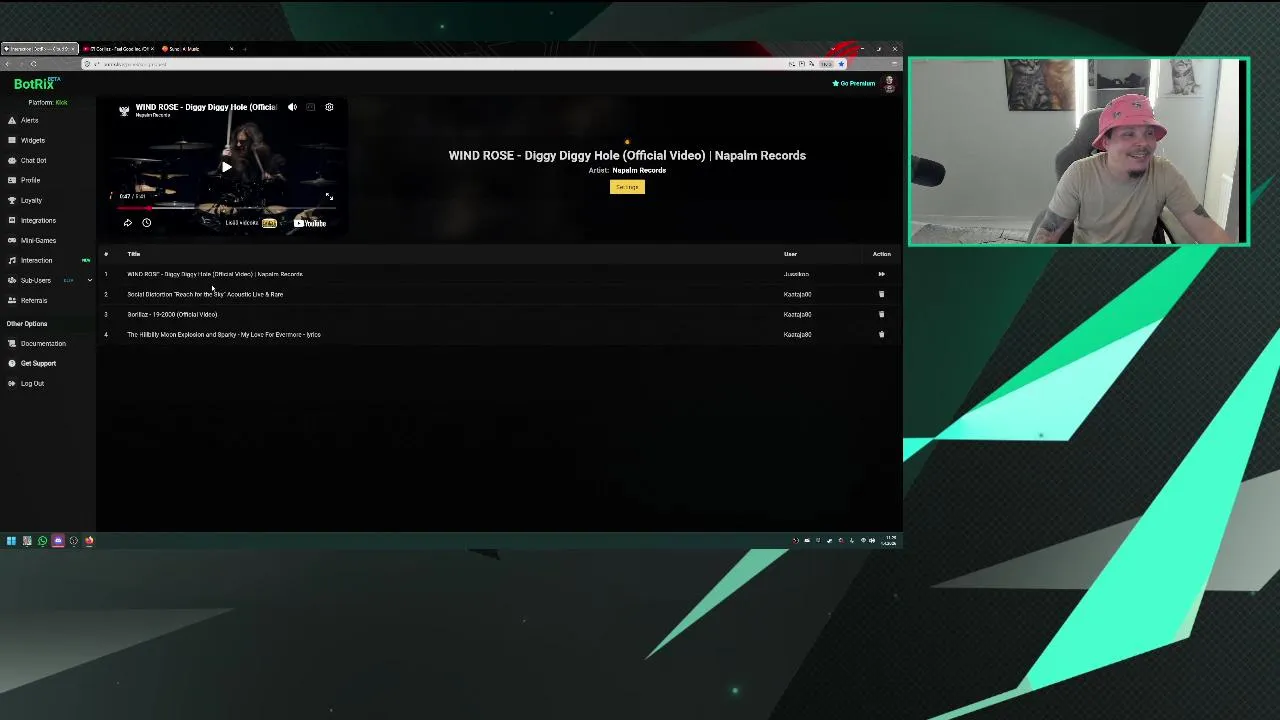The height and width of the screenshot is (720, 1280).
Task: Click the video title in player
Action: (x=206, y=107)
